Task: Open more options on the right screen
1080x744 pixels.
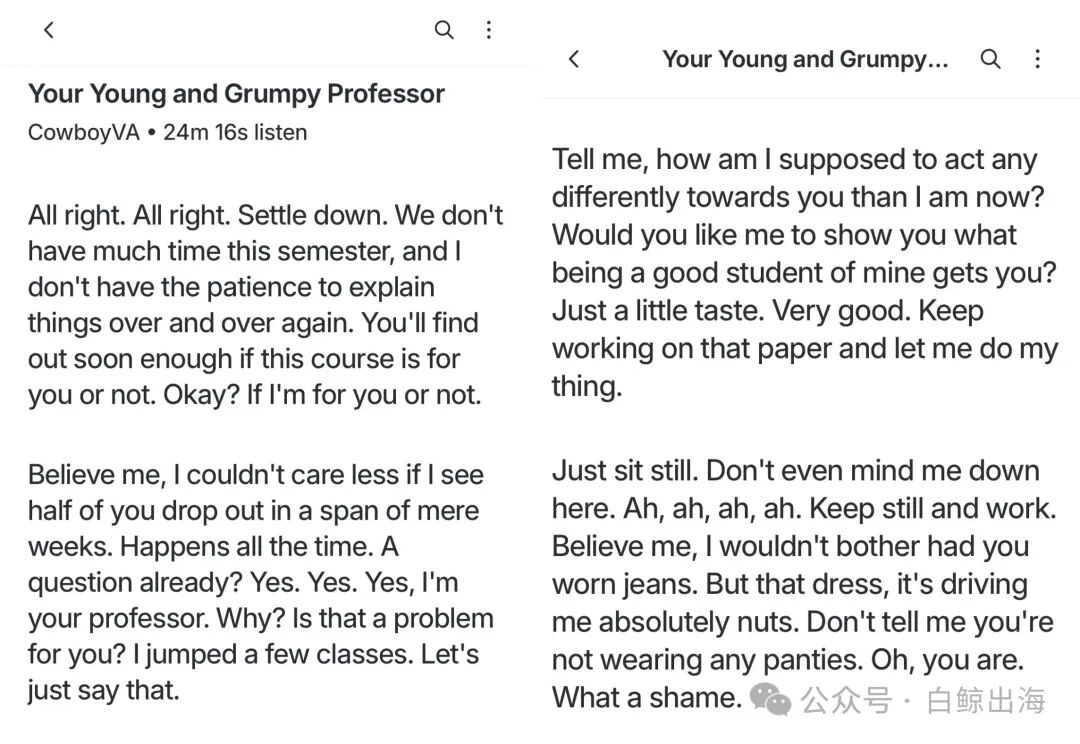Action: pyautogui.click(x=1037, y=59)
